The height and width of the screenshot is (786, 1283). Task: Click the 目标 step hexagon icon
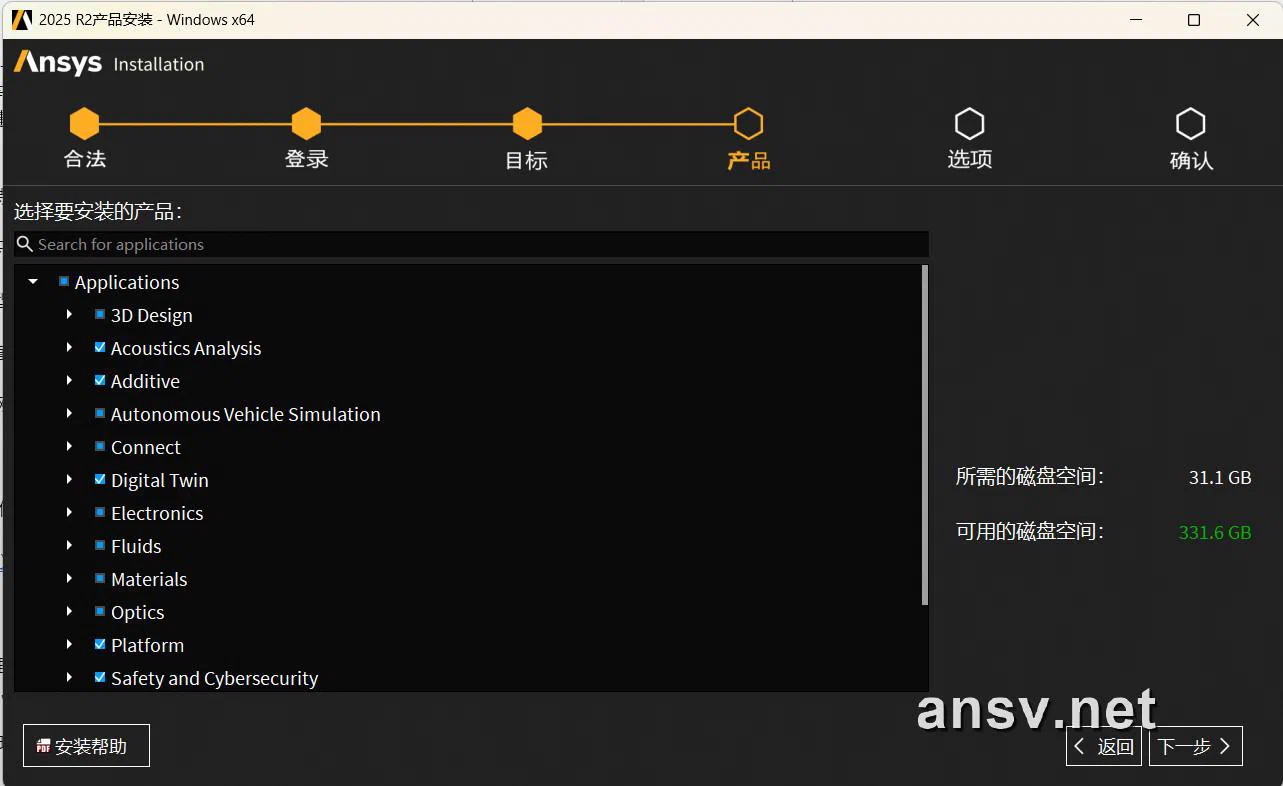coord(527,124)
